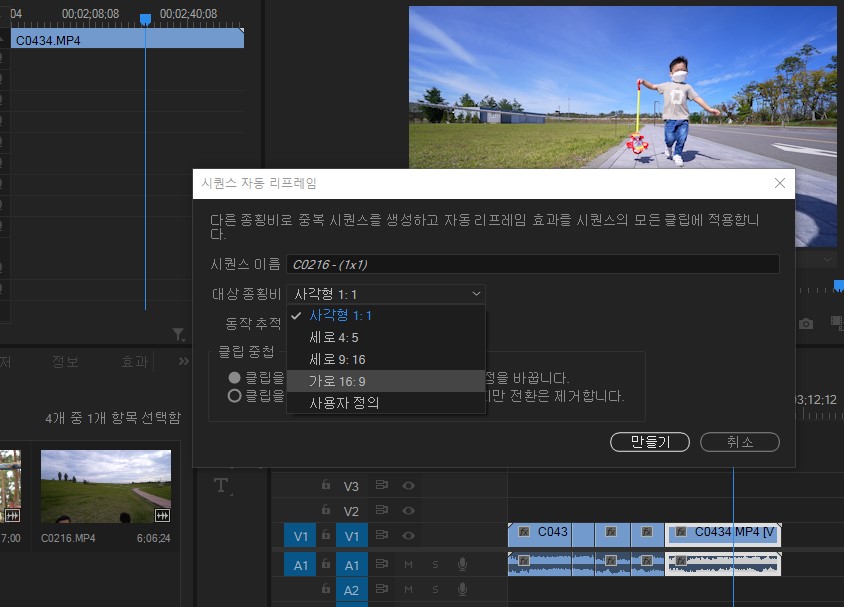Click the export frame camera icon

point(806,323)
